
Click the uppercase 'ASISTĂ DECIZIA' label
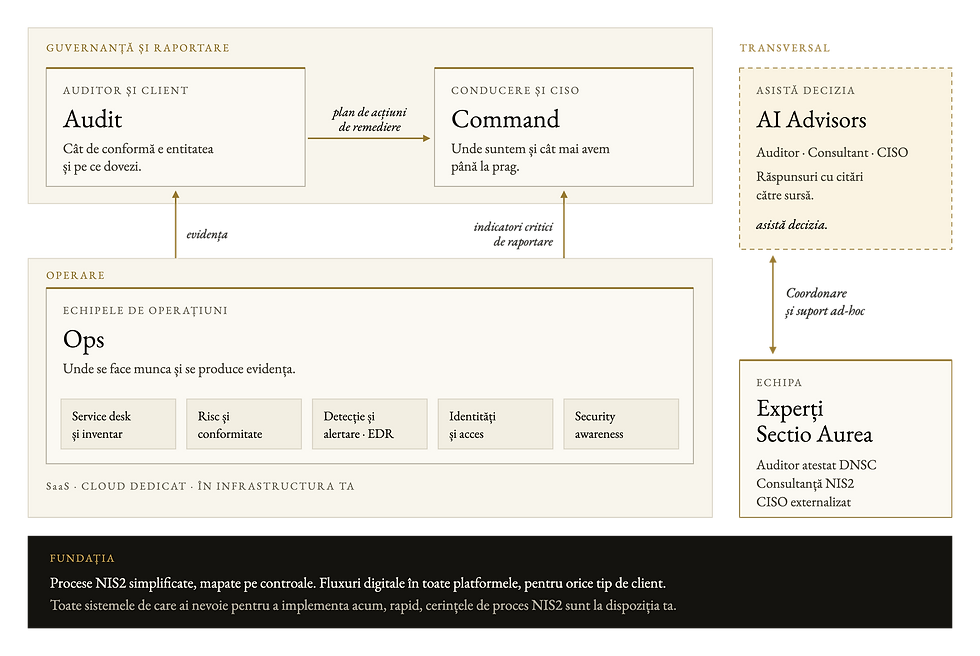click(x=806, y=91)
